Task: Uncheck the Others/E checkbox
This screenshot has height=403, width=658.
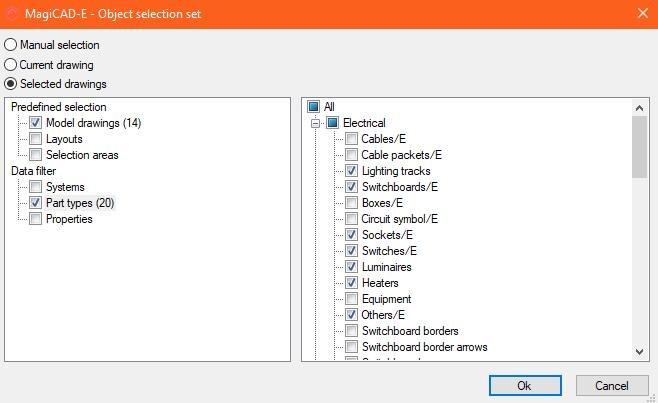Action: coord(351,314)
